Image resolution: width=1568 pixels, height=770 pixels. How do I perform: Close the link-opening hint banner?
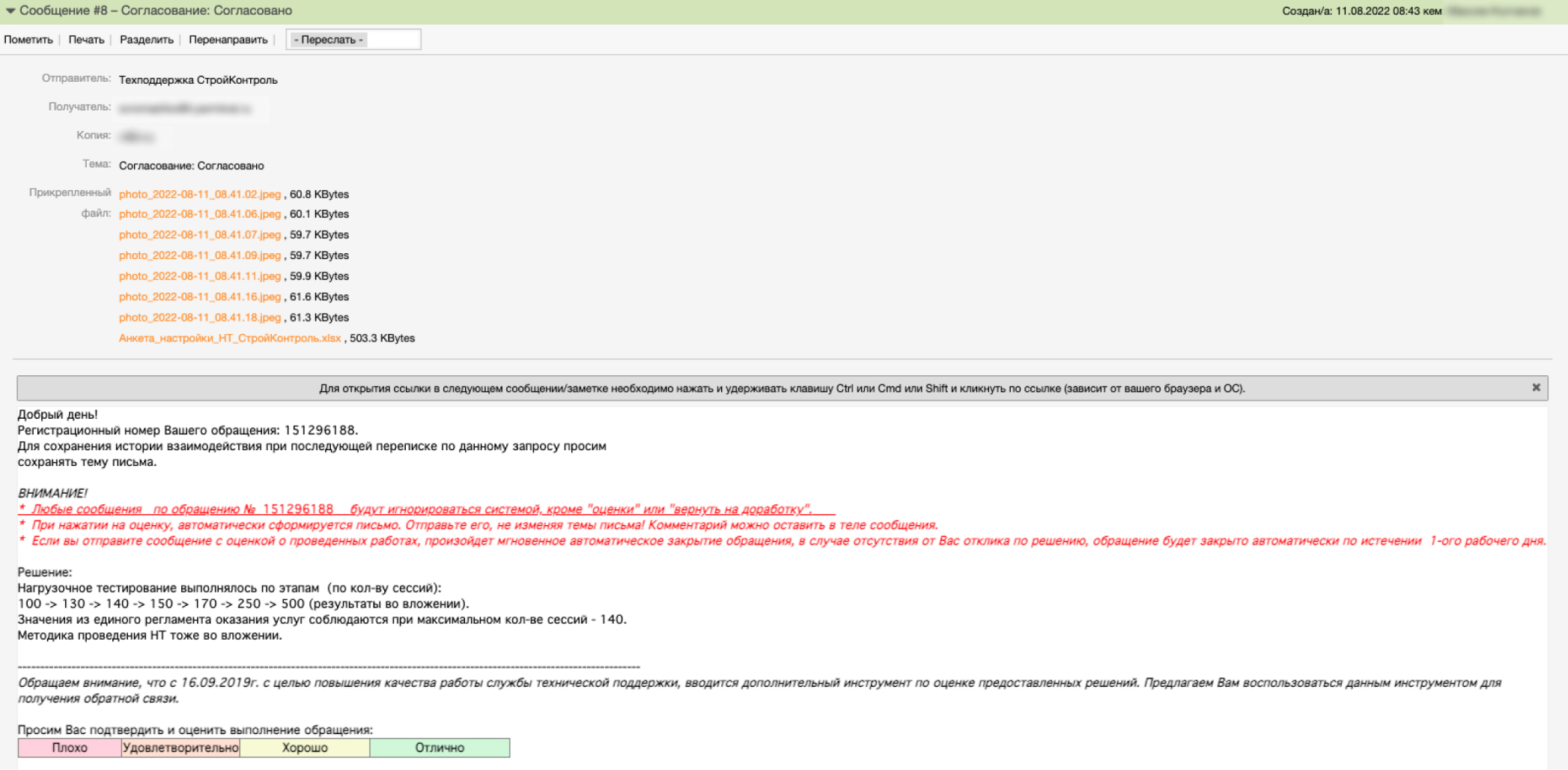[x=1536, y=387]
